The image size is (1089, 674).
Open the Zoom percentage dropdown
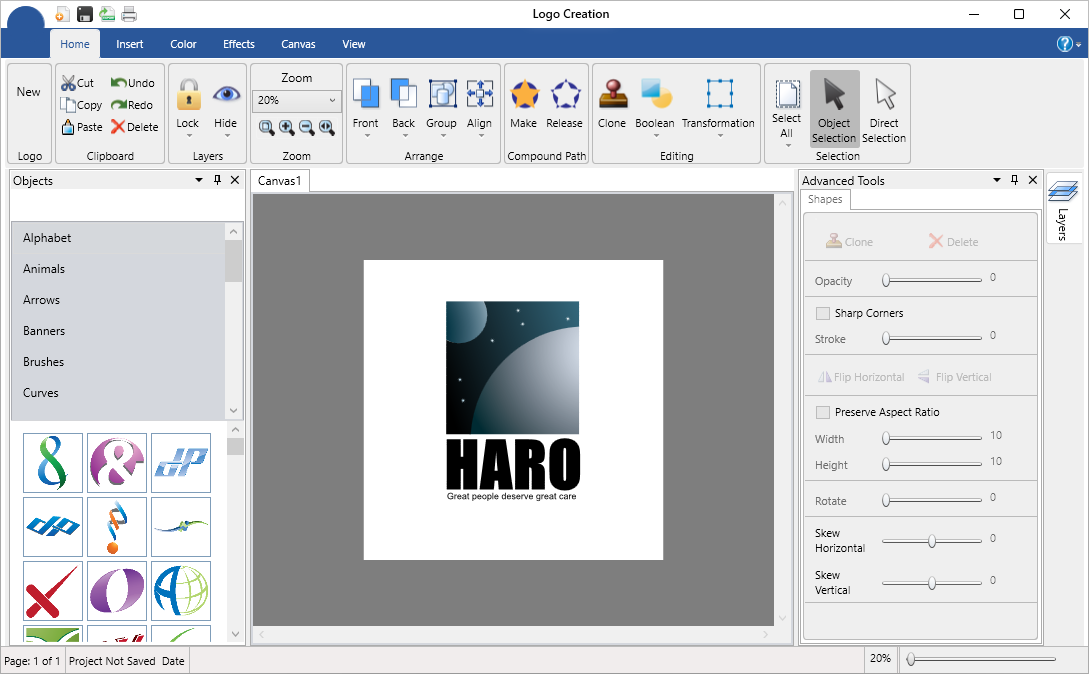pyautogui.click(x=332, y=101)
